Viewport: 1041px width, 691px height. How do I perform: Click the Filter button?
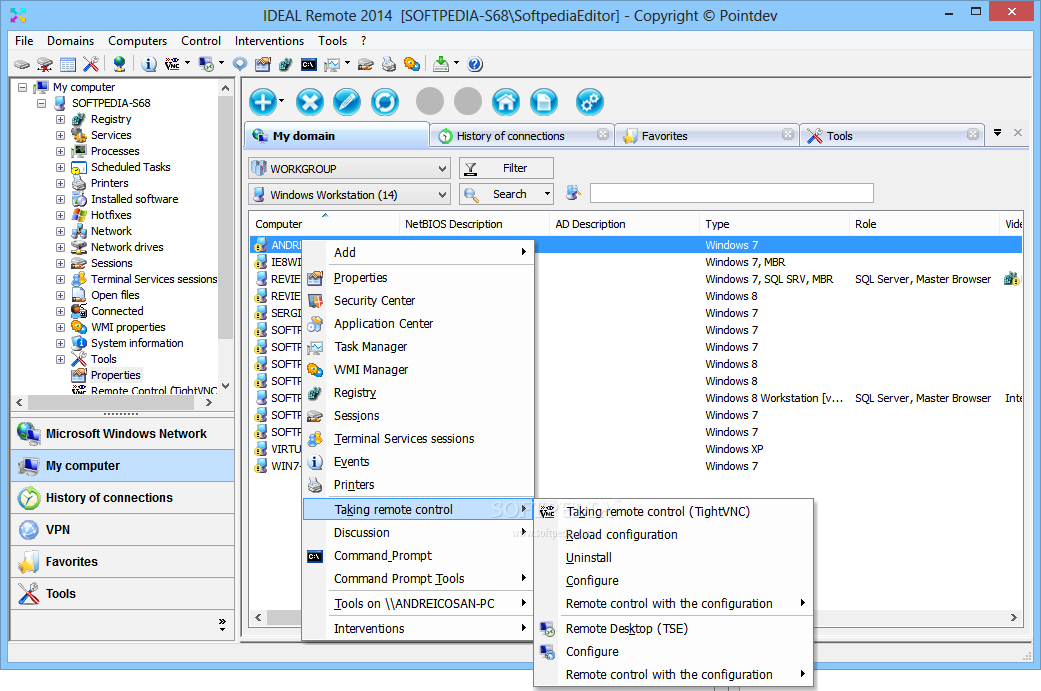click(506, 169)
